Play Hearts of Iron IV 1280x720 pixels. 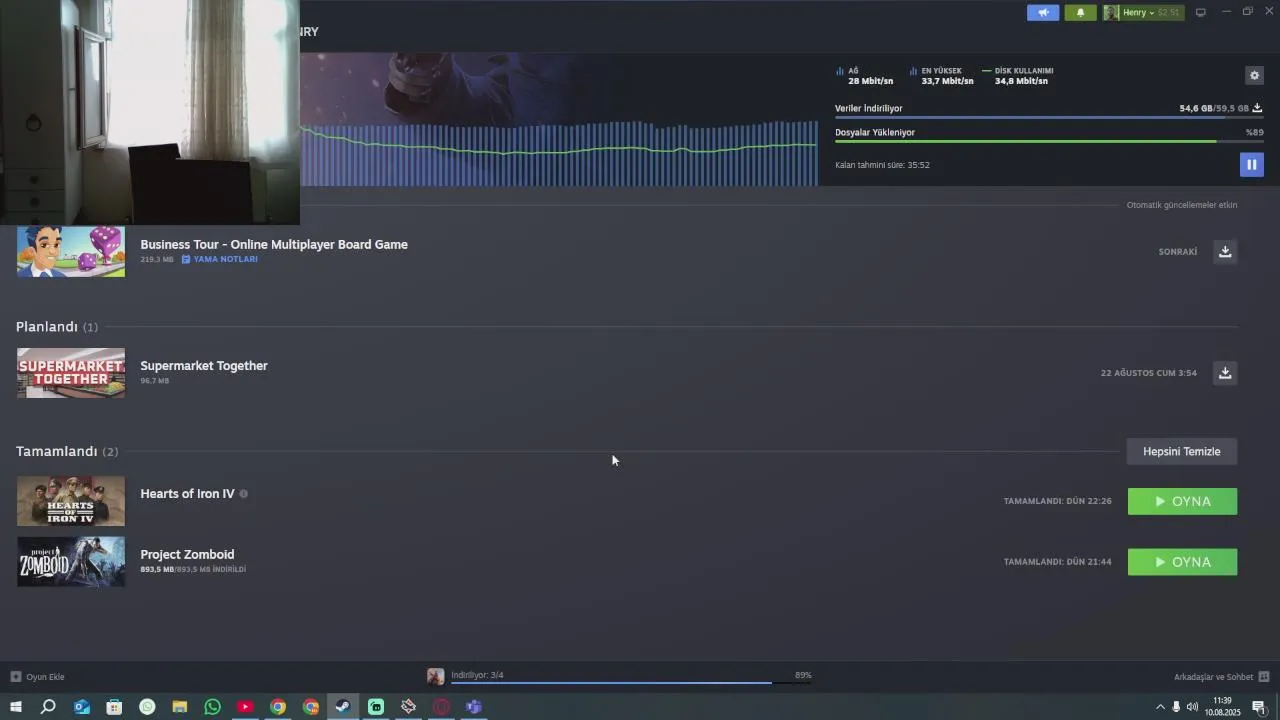click(x=1182, y=501)
